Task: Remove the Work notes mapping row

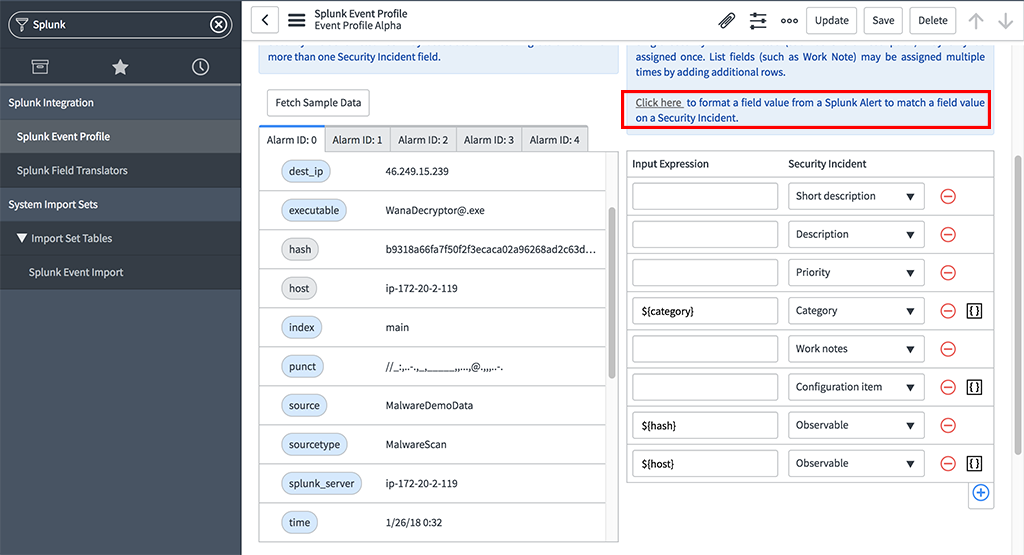Action: click(948, 349)
